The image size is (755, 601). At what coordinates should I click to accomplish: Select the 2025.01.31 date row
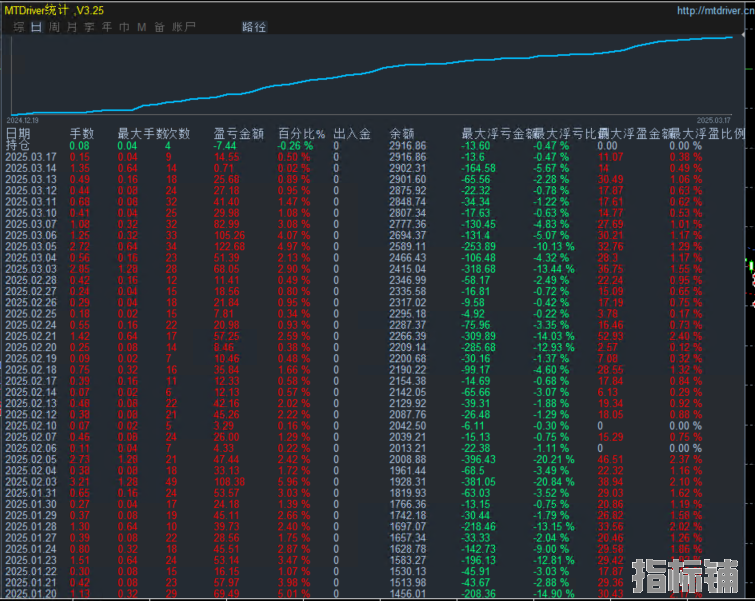(x=31, y=493)
